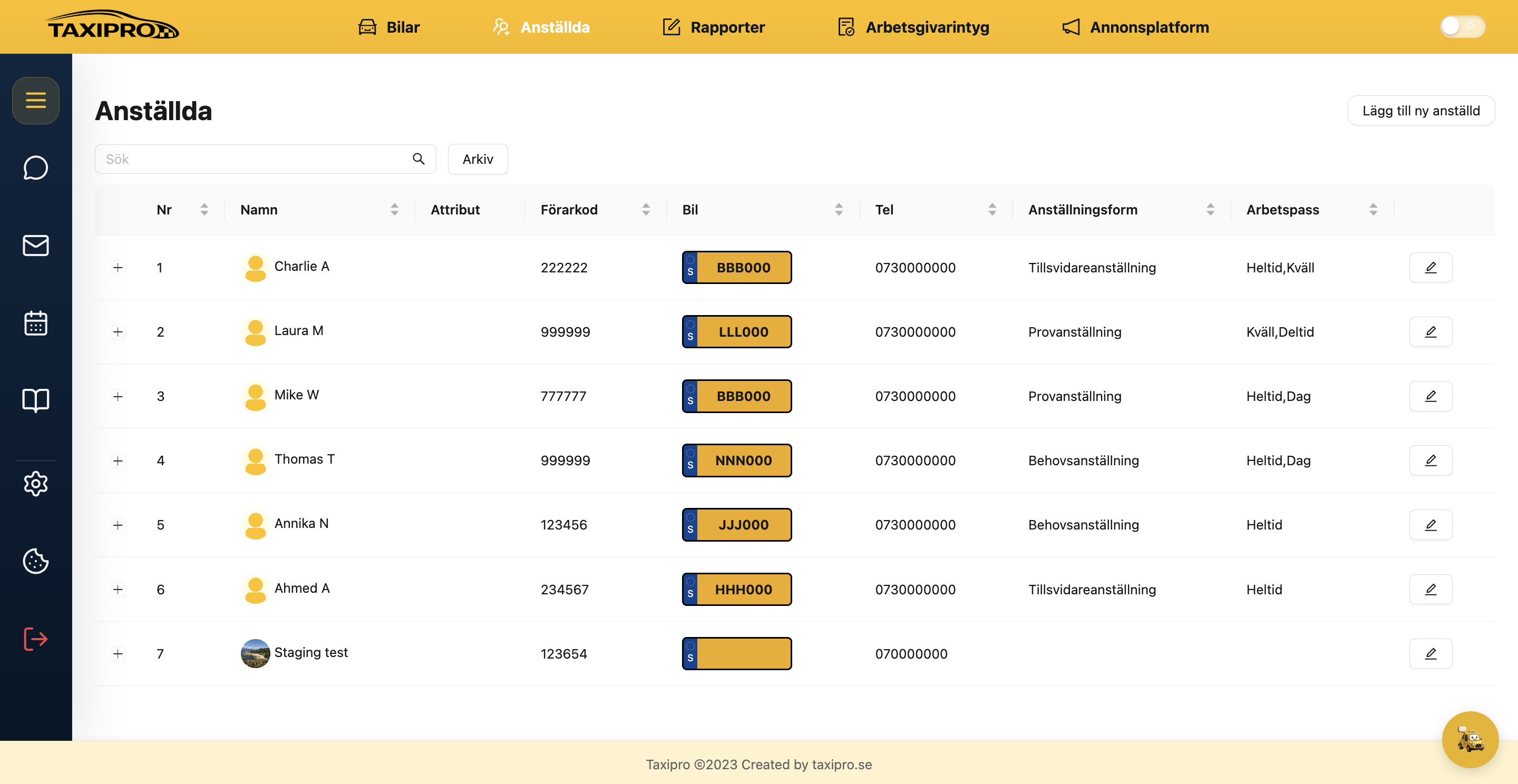The height and width of the screenshot is (784, 1518).
Task: Click Charlie A's avatar icon
Action: tap(255, 268)
